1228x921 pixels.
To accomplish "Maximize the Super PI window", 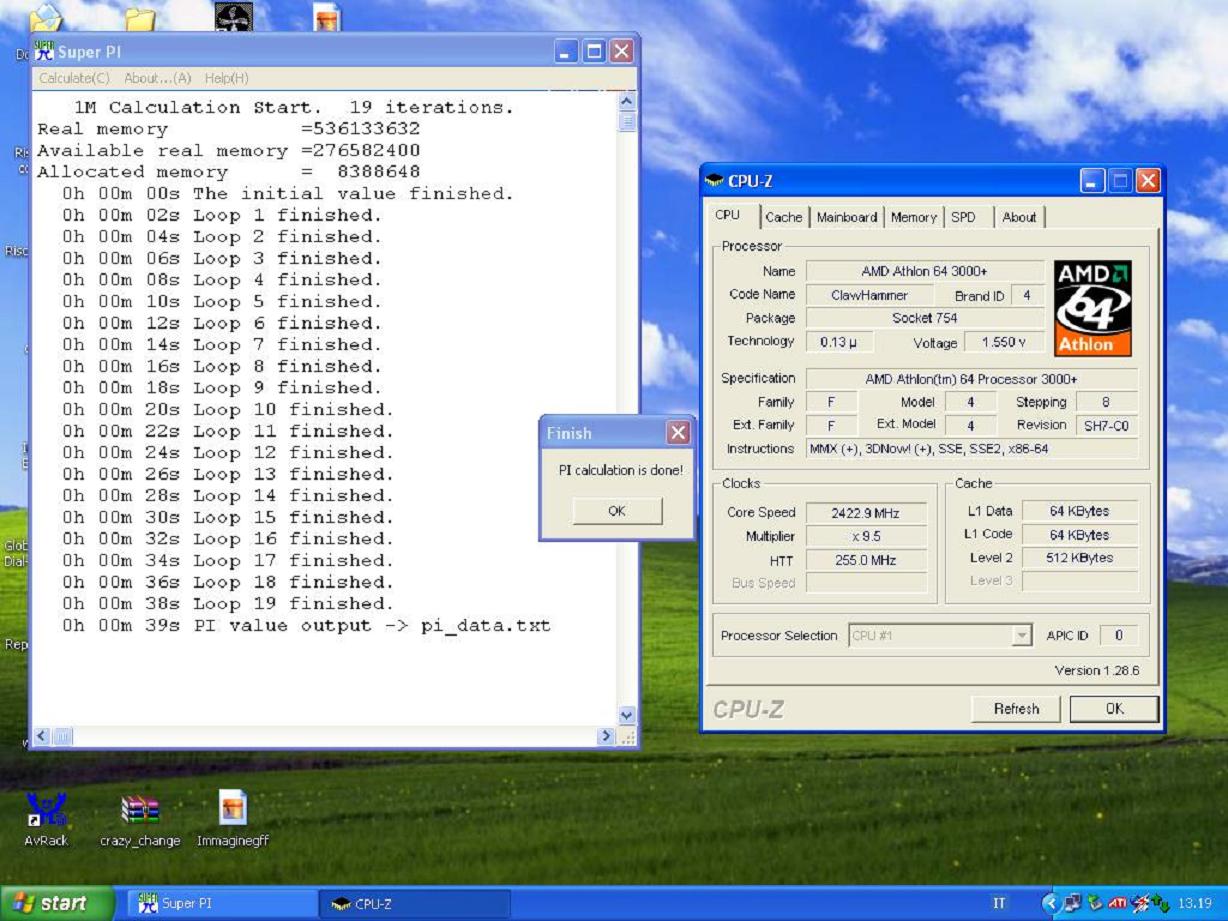I will 594,51.
